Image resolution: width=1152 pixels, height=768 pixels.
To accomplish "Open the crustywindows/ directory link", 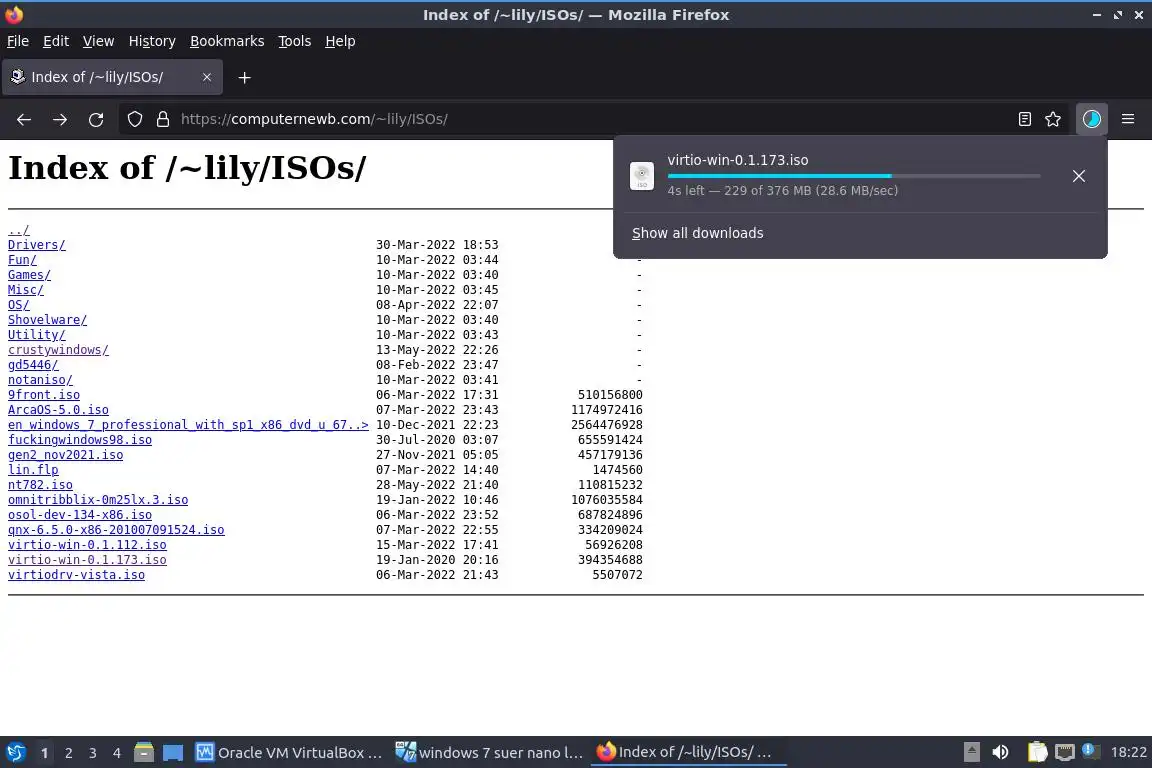I will (x=58, y=350).
